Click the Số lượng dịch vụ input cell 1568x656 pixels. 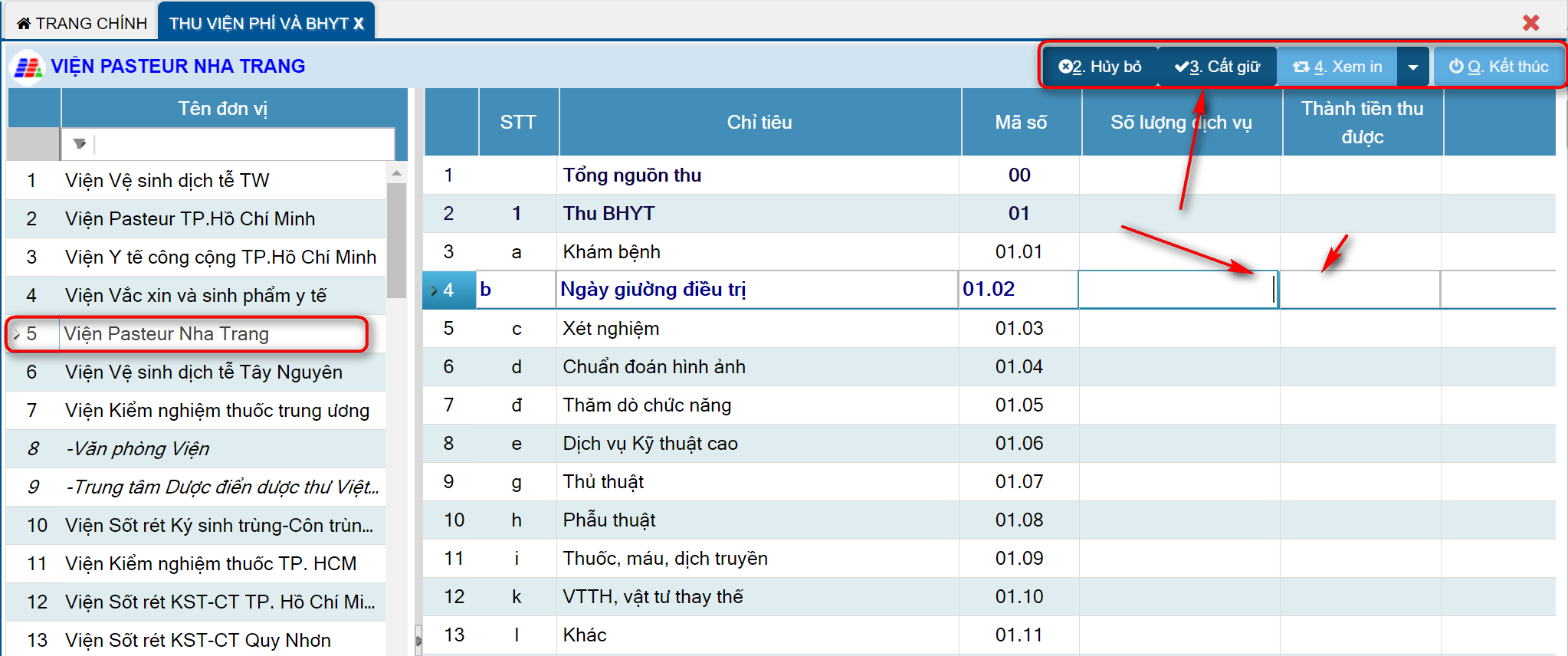(x=1176, y=290)
